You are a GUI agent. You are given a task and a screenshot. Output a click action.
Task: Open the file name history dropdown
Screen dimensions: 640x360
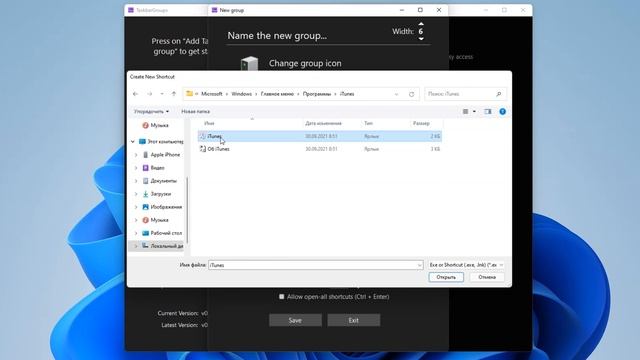click(420, 265)
